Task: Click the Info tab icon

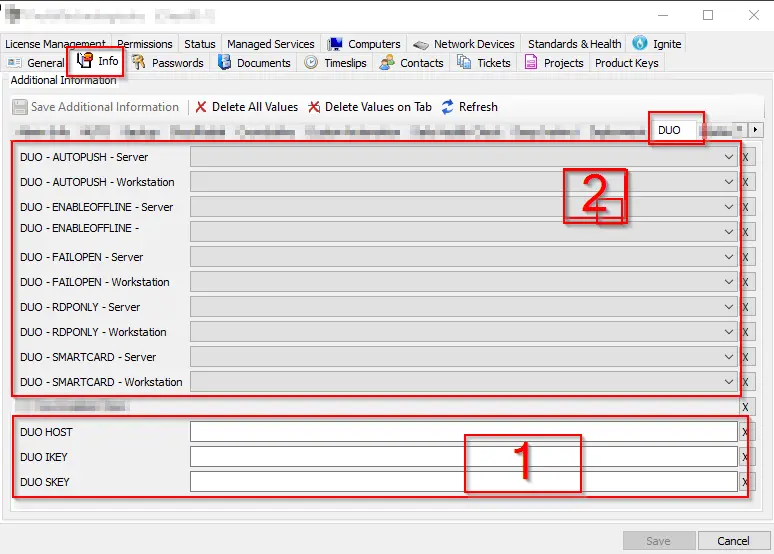Action: (x=84, y=60)
